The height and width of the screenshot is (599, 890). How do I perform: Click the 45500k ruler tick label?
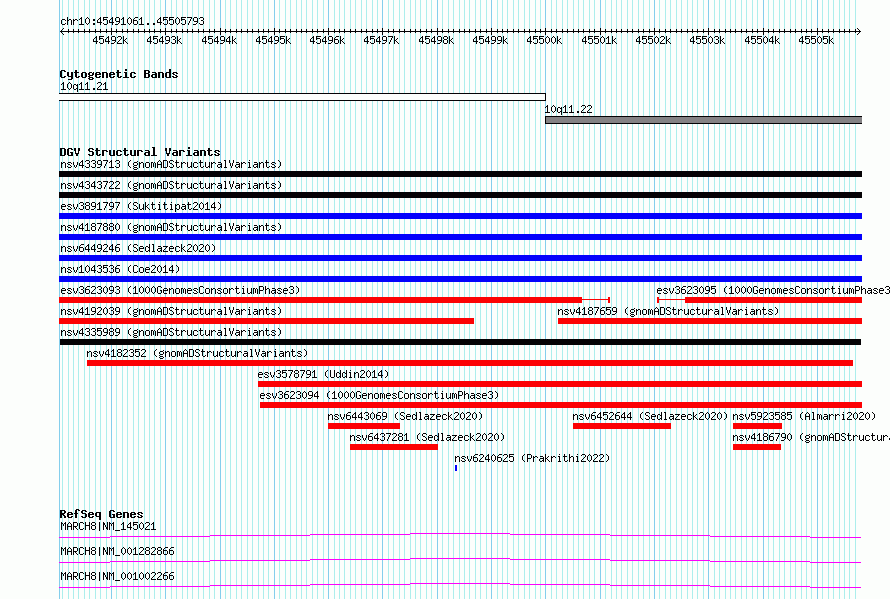coord(544,41)
